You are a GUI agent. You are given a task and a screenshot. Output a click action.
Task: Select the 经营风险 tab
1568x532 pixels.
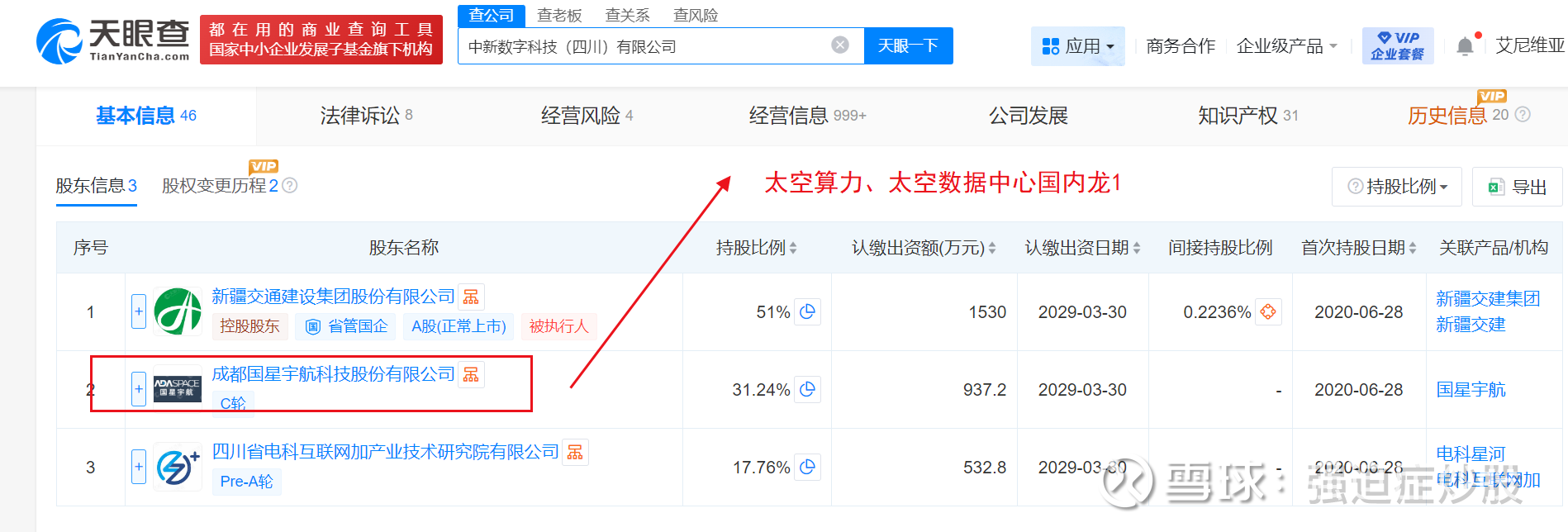(x=587, y=116)
